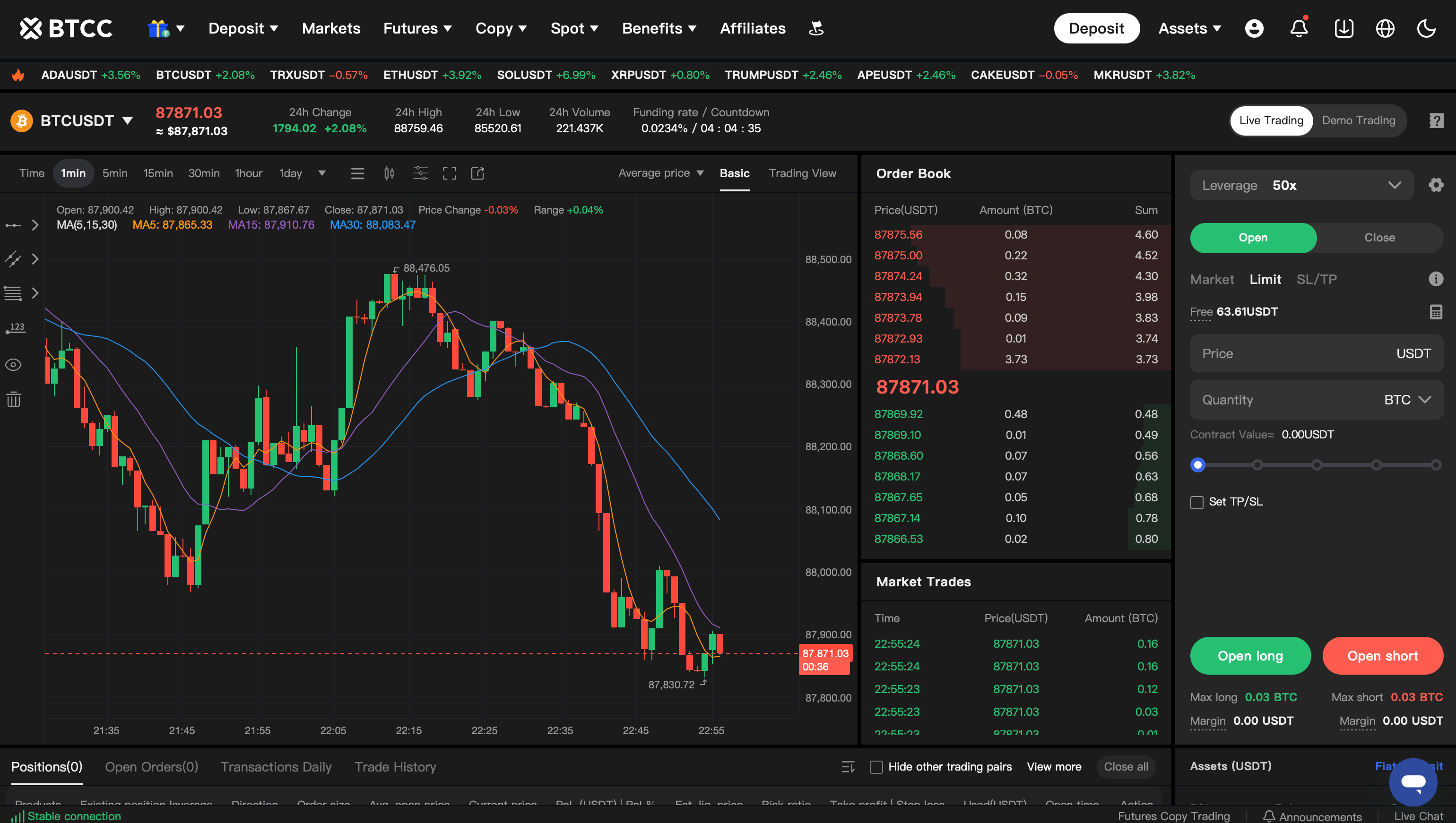Open the Assets dropdown

1190,28
